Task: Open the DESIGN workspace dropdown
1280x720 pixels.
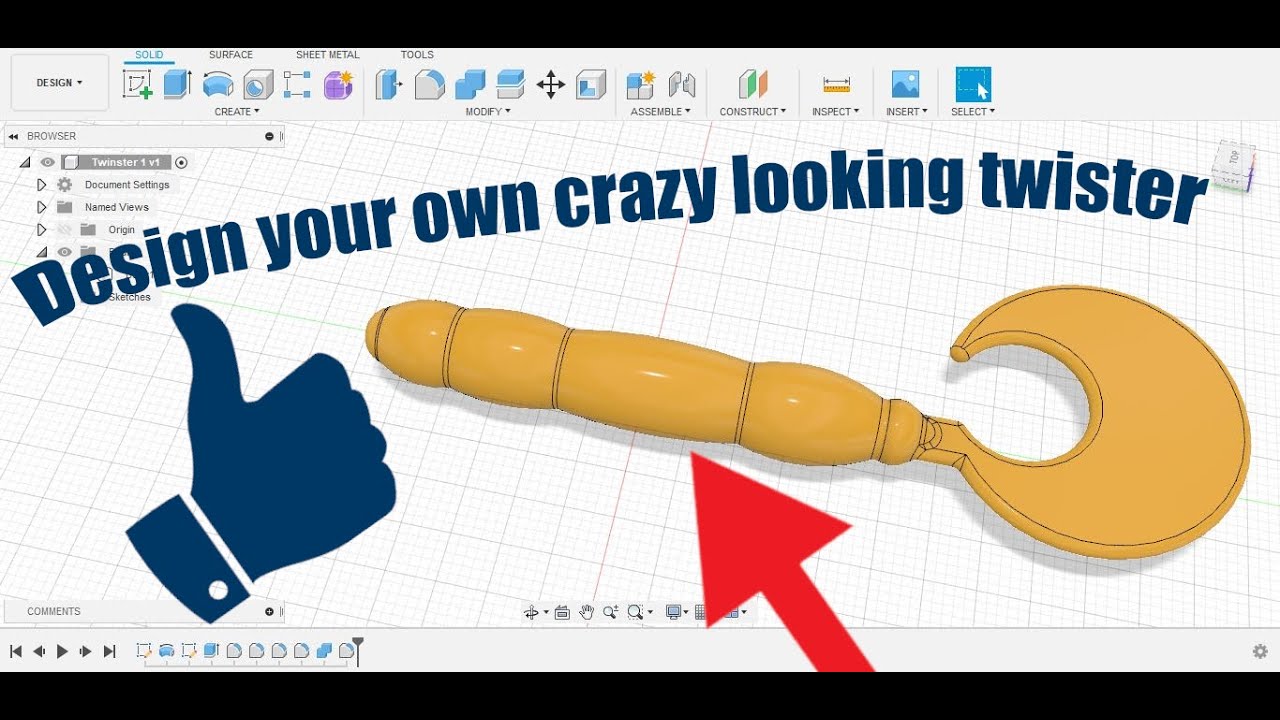Action: point(60,83)
